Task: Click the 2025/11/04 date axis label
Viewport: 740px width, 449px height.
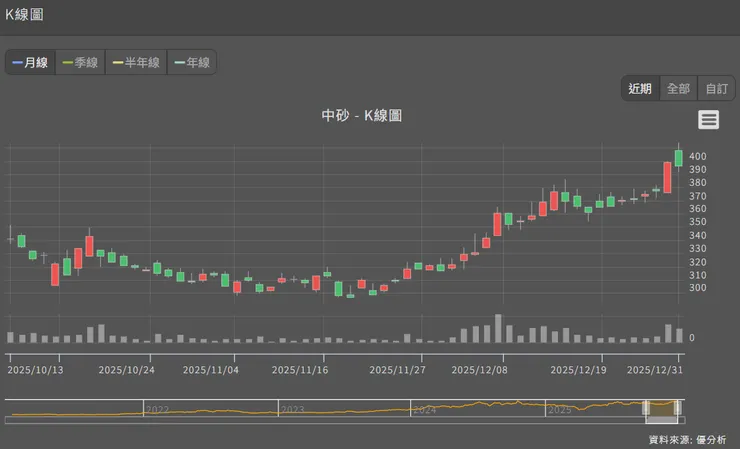Action: tap(211, 370)
